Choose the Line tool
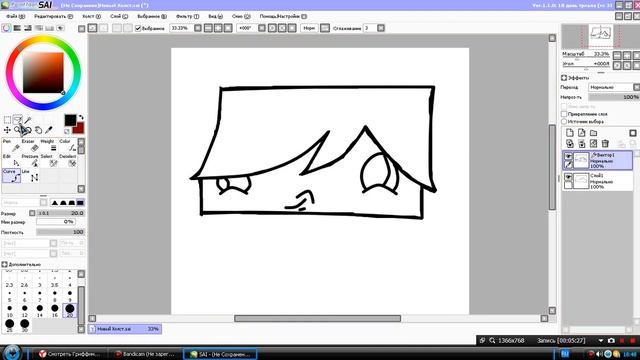This screenshot has width=640, height=360. [30, 176]
